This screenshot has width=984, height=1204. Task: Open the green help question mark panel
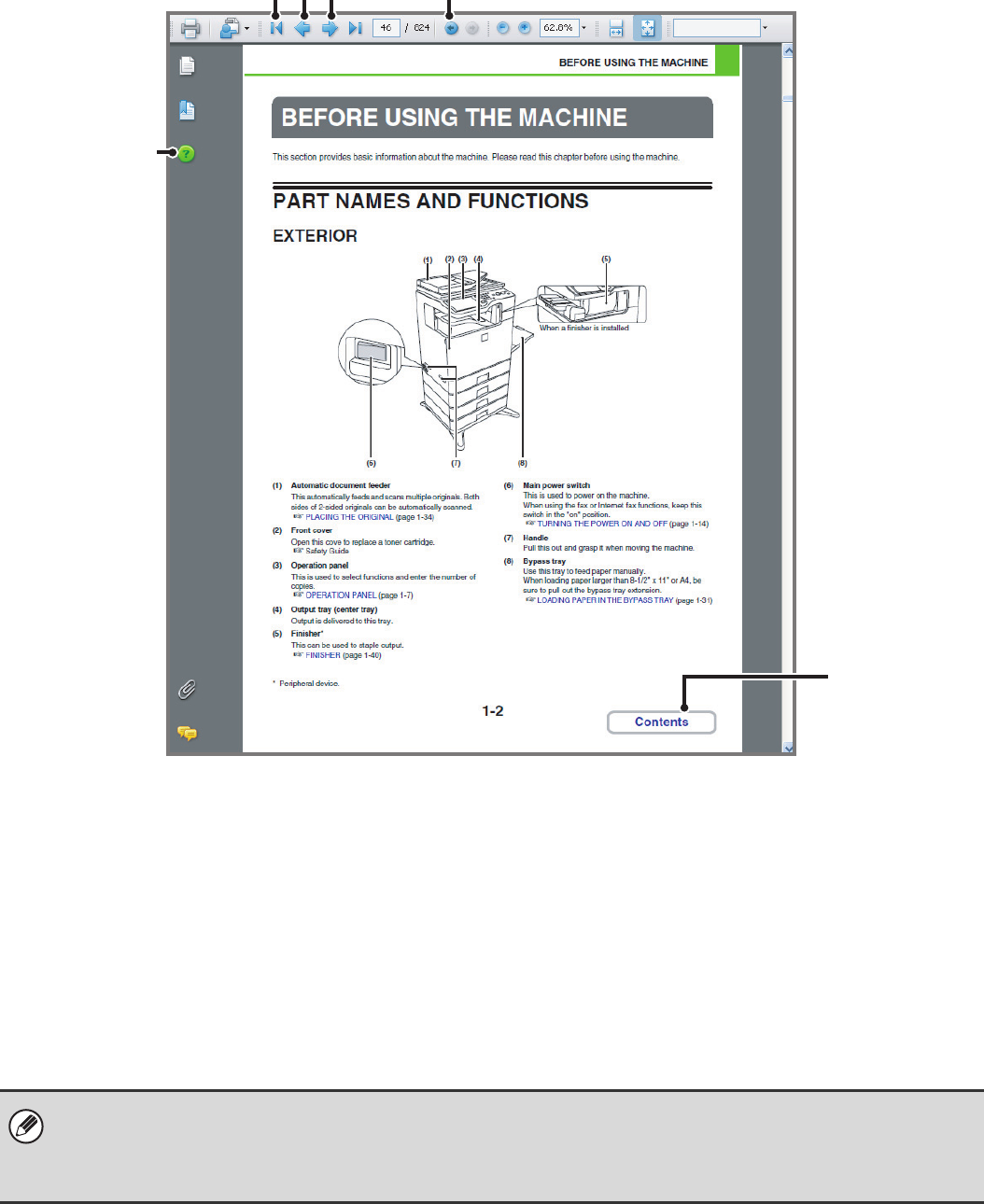187,153
